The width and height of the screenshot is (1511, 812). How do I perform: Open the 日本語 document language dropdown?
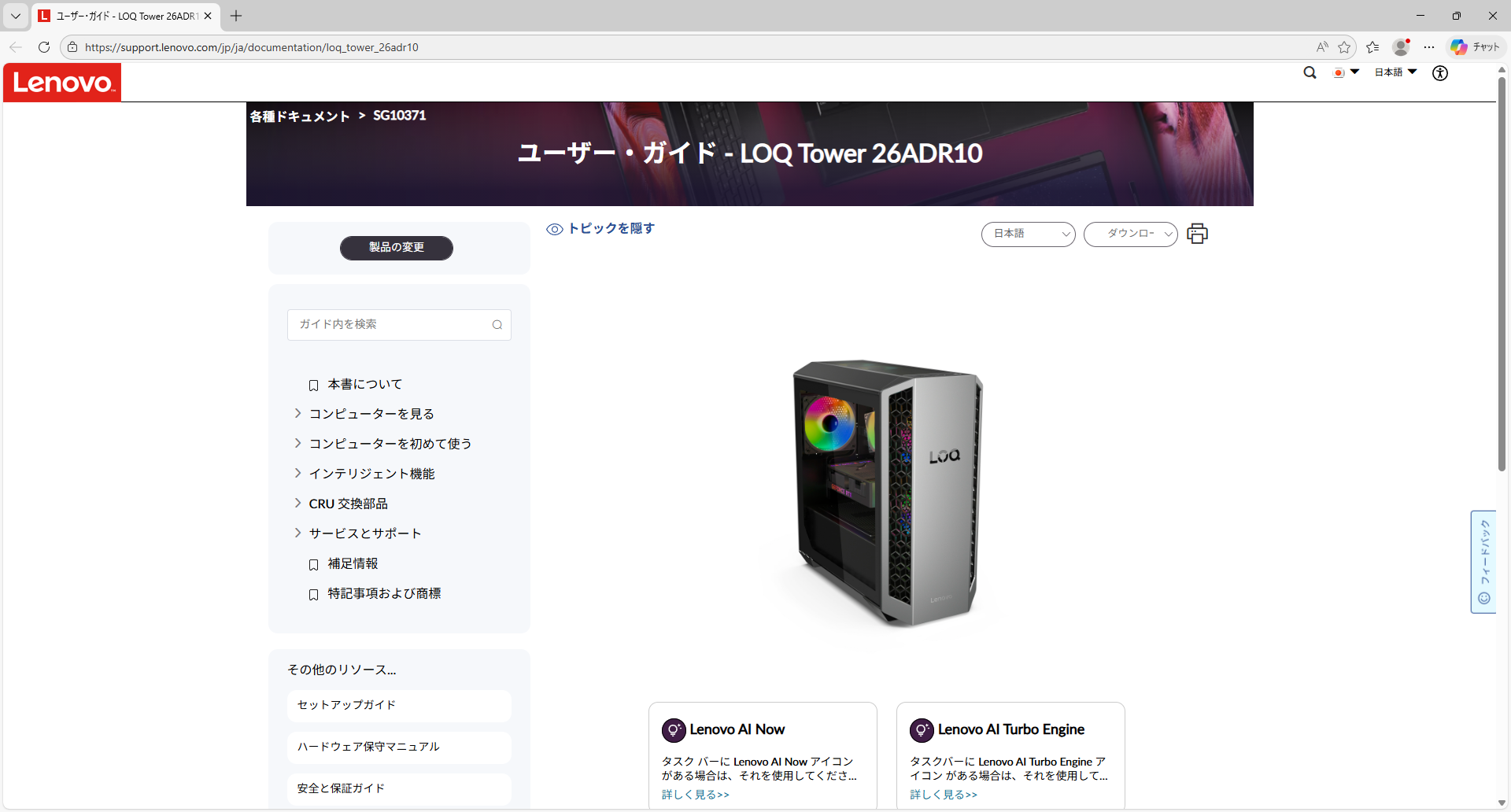pyautogui.click(x=1028, y=234)
